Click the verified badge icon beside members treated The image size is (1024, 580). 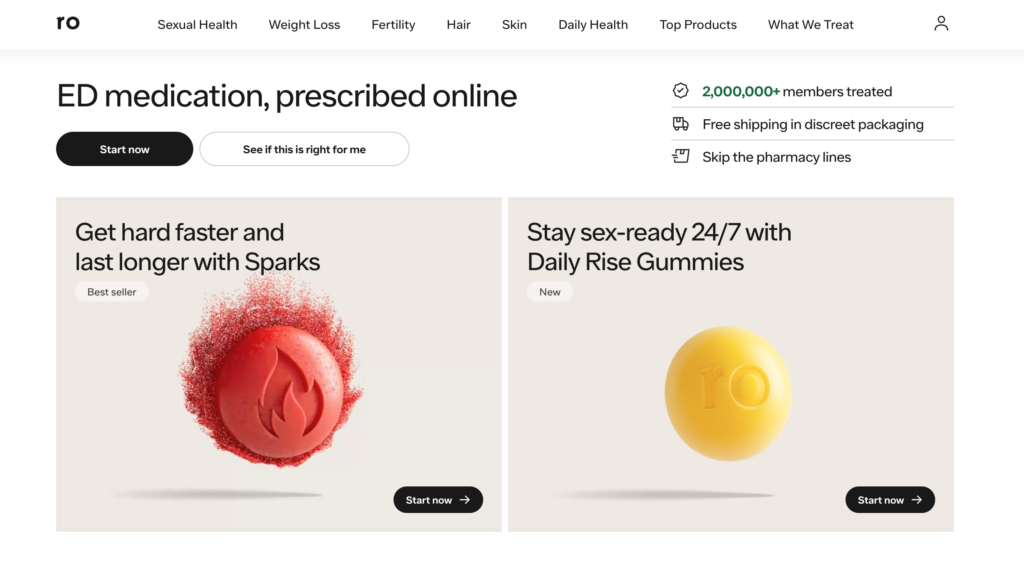coord(680,91)
